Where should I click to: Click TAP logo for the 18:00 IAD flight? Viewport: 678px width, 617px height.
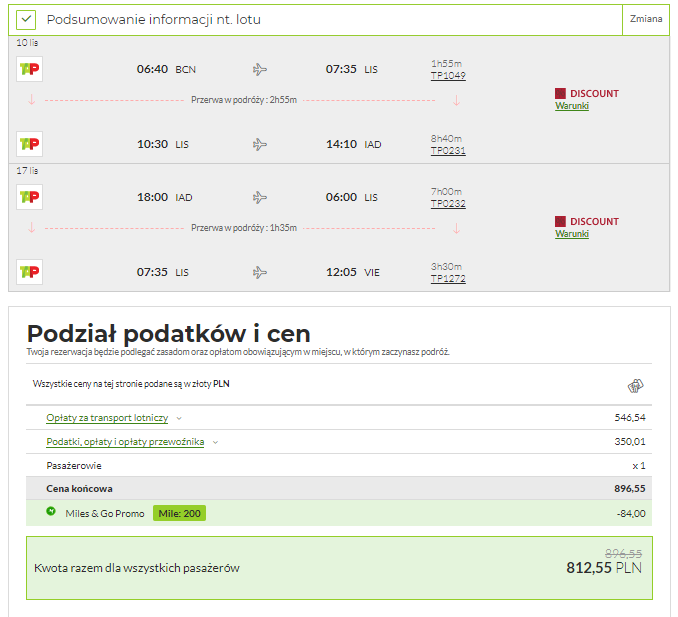pos(29,197)
